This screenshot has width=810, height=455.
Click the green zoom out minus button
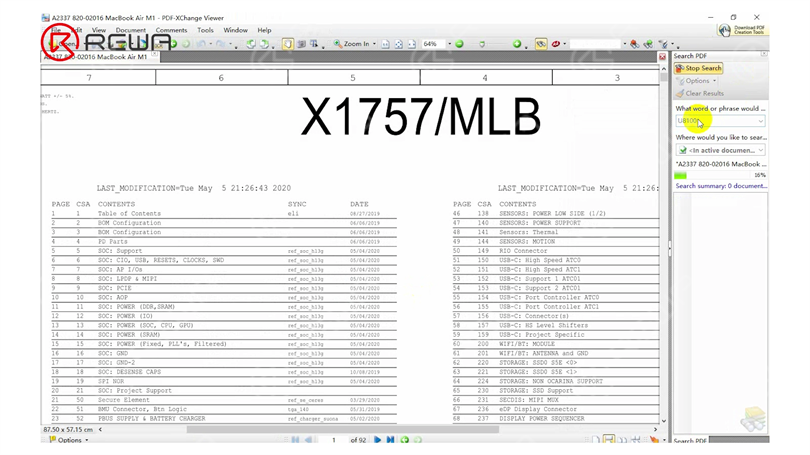pos(459,44)
